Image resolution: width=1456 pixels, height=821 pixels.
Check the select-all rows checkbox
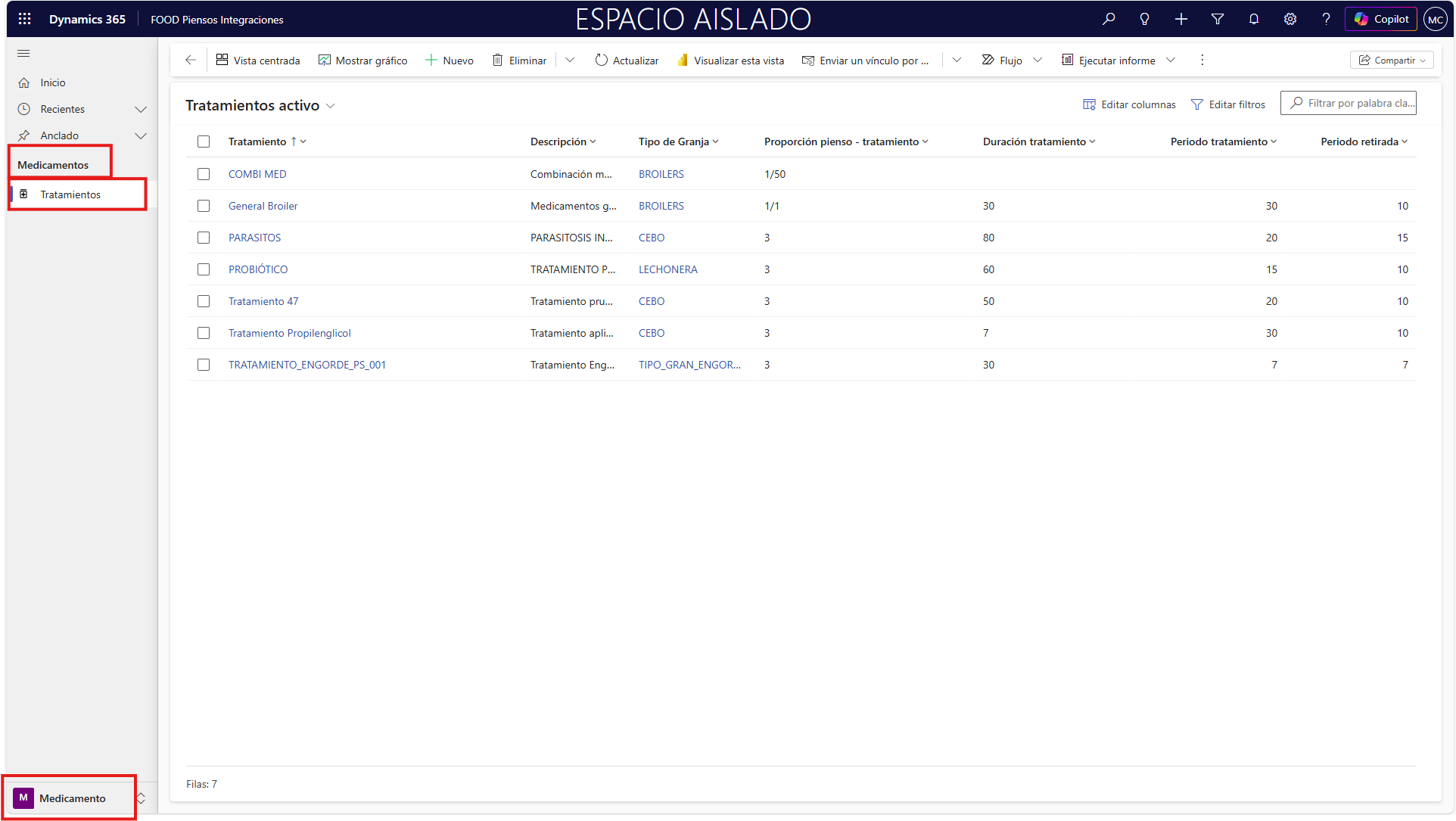click(204, 141)
